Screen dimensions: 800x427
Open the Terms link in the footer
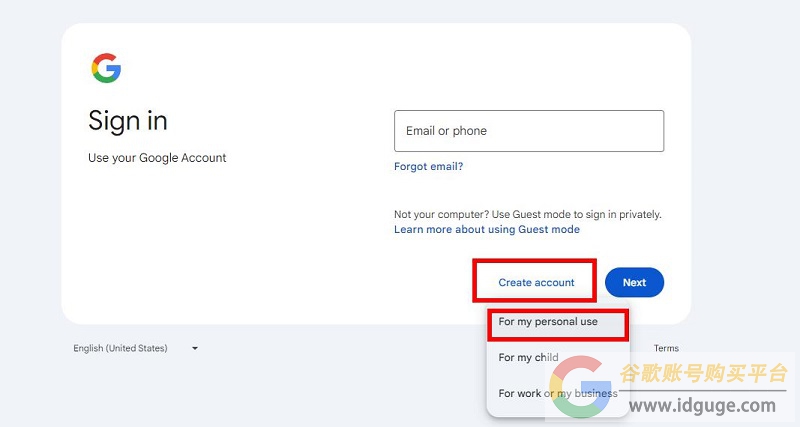(x=666, y=348)
